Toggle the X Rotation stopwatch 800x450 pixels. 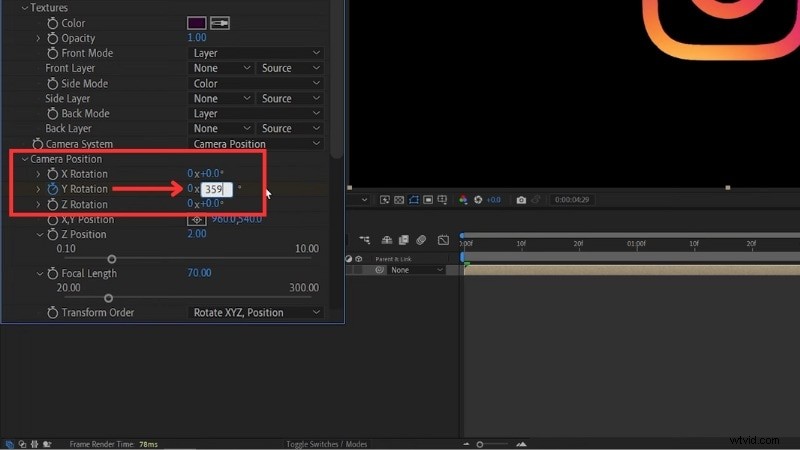click(x=52, y=174)
